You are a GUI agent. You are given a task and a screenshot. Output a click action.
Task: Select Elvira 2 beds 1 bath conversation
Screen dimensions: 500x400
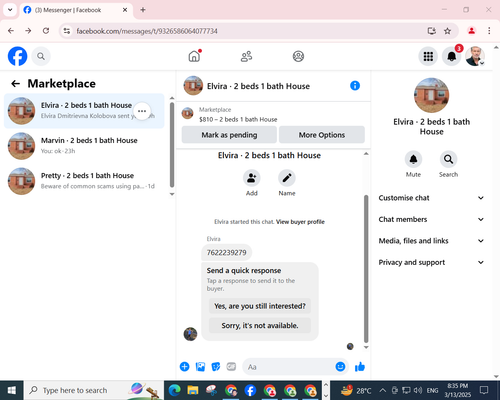(x=84, y=111)
